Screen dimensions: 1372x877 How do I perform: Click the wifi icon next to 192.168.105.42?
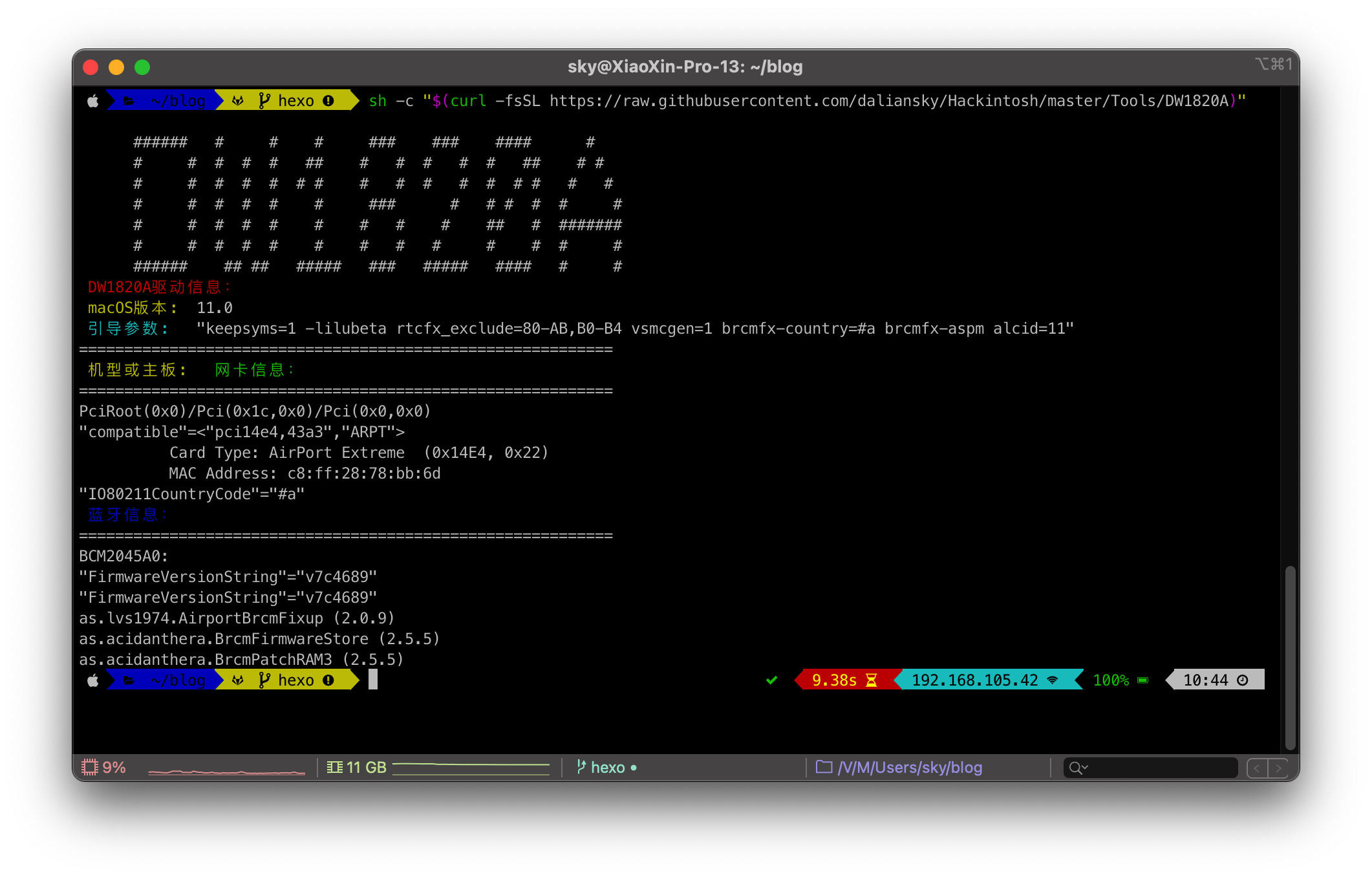[x=1053, y=680]
